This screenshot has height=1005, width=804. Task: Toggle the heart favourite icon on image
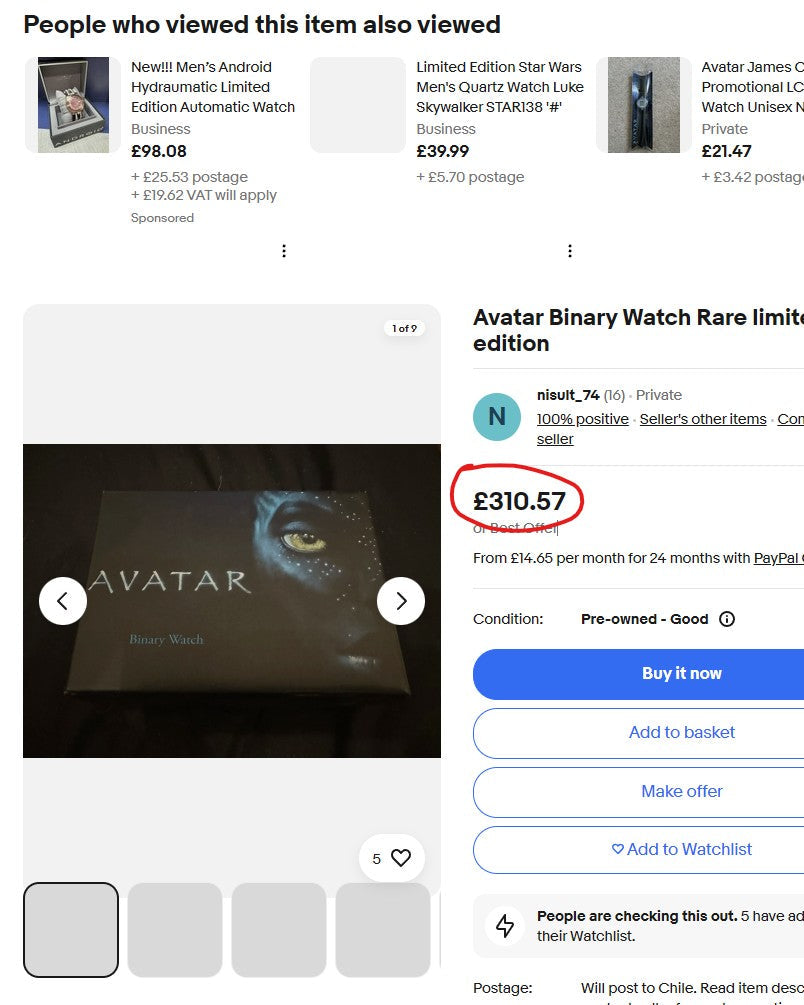[400, 858]
